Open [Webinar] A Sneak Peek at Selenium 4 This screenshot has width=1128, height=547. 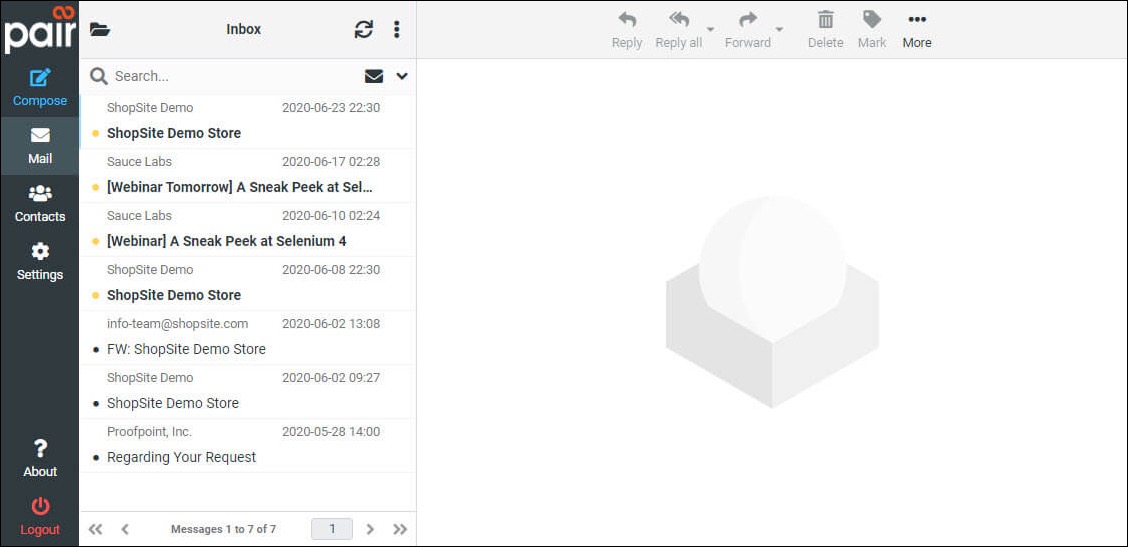247,230
